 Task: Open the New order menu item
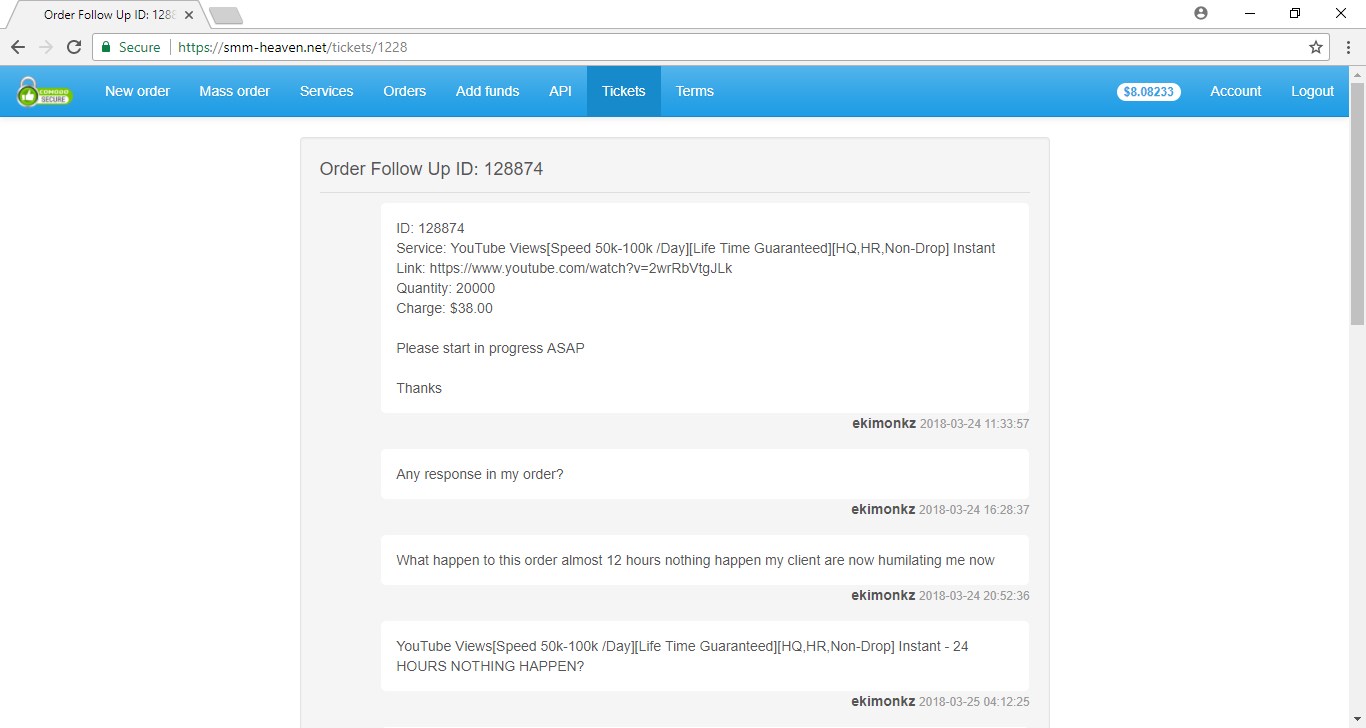(137, 91)
